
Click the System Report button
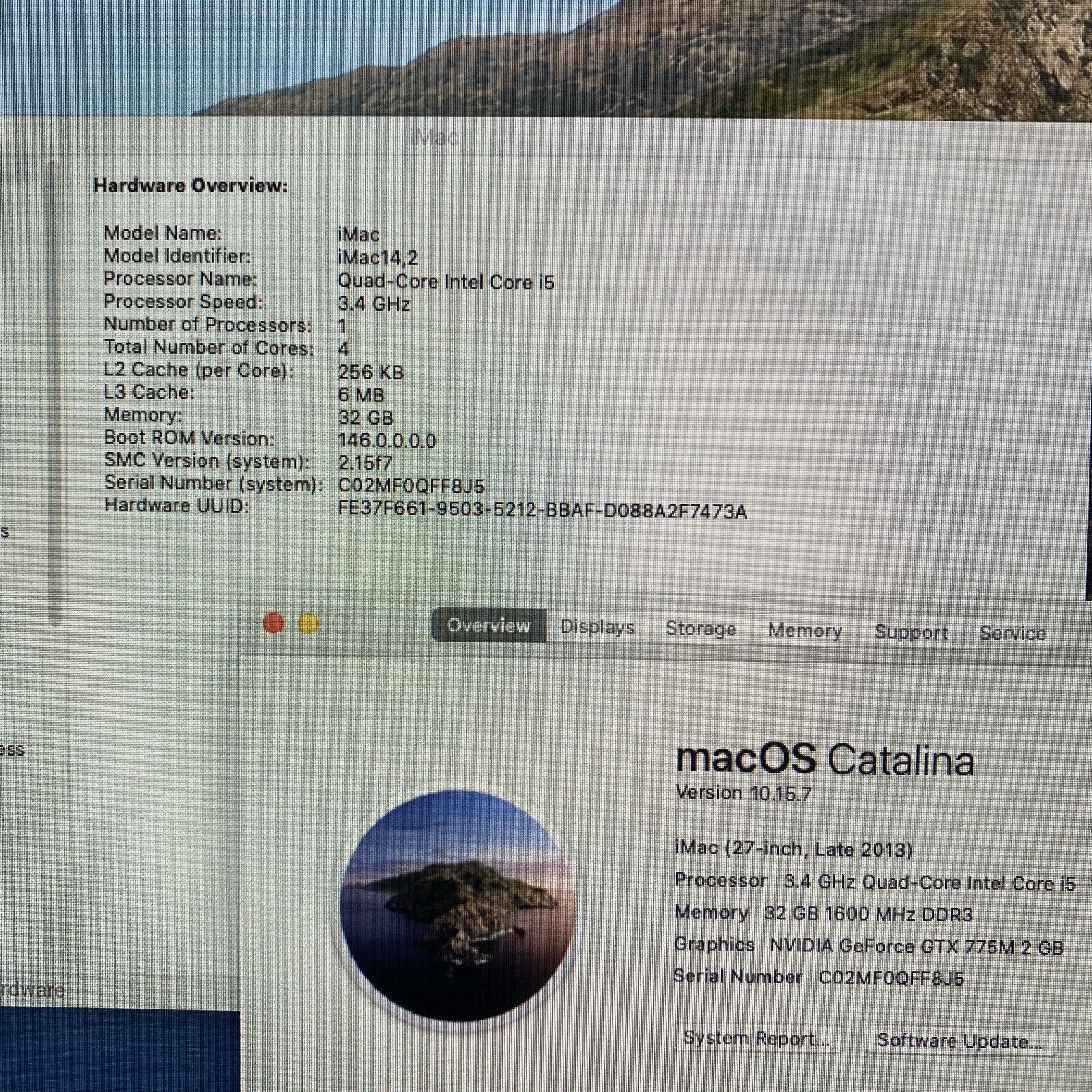(x=756, y=1039)
